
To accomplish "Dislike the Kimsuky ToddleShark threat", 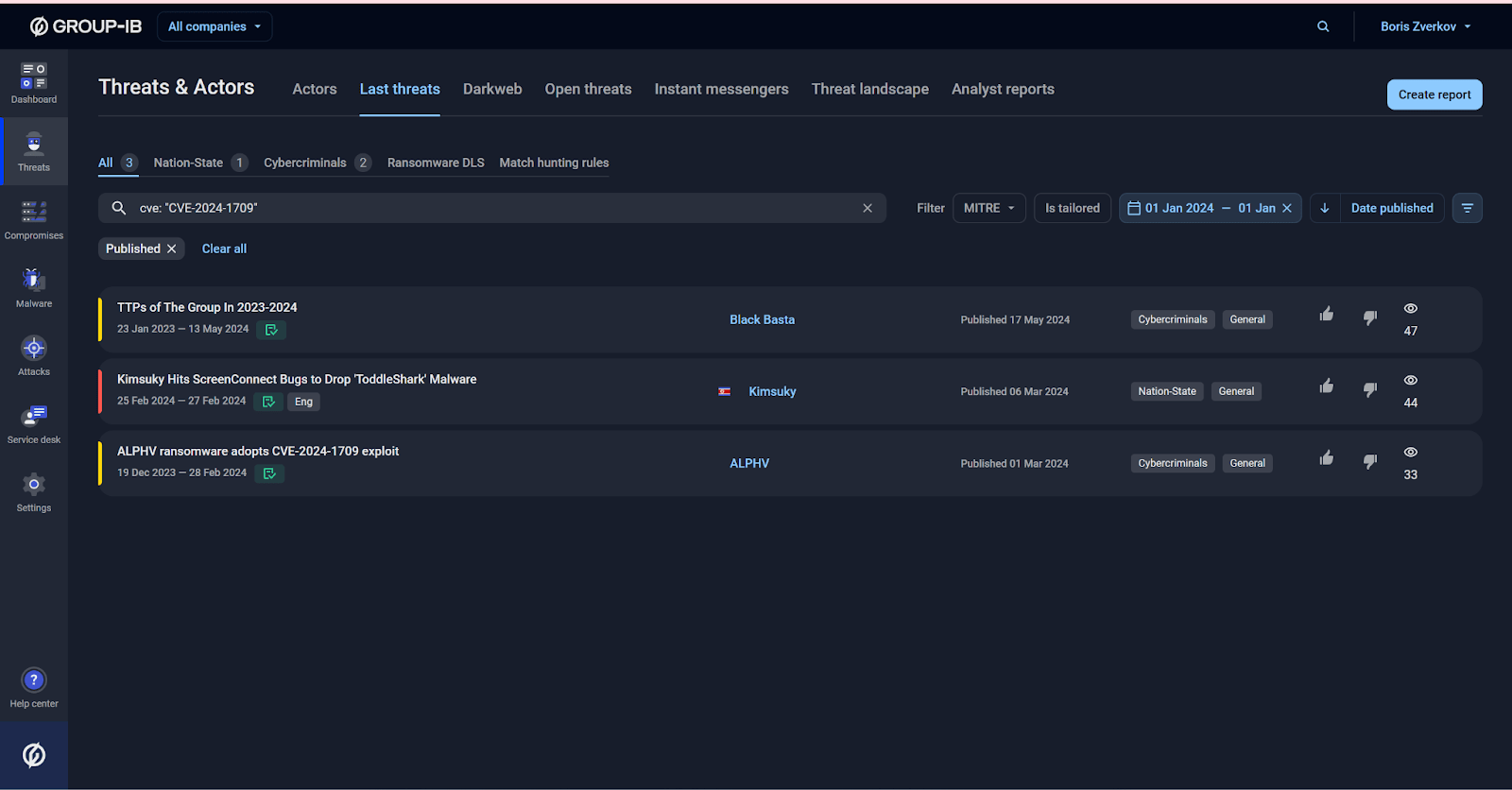I will pyautogui.click(x=1370, y=389).
